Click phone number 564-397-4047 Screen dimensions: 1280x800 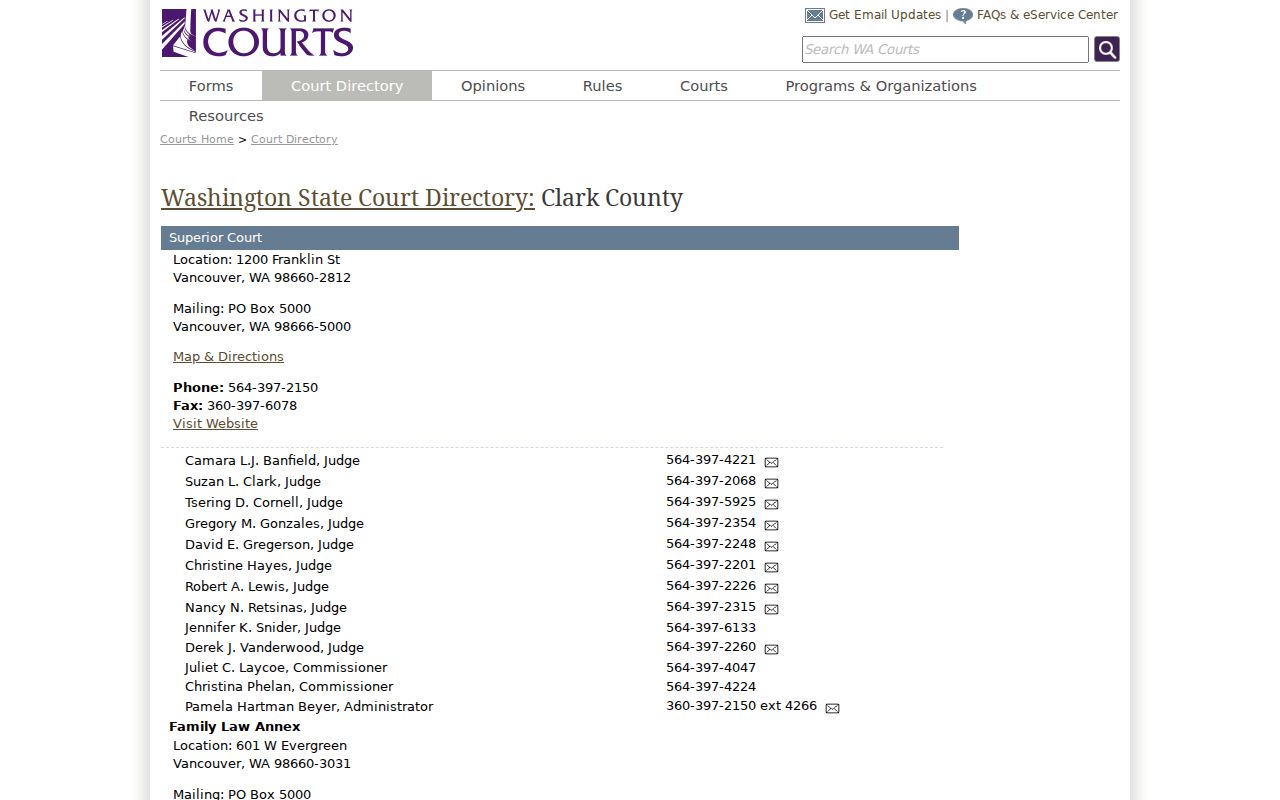711,668
